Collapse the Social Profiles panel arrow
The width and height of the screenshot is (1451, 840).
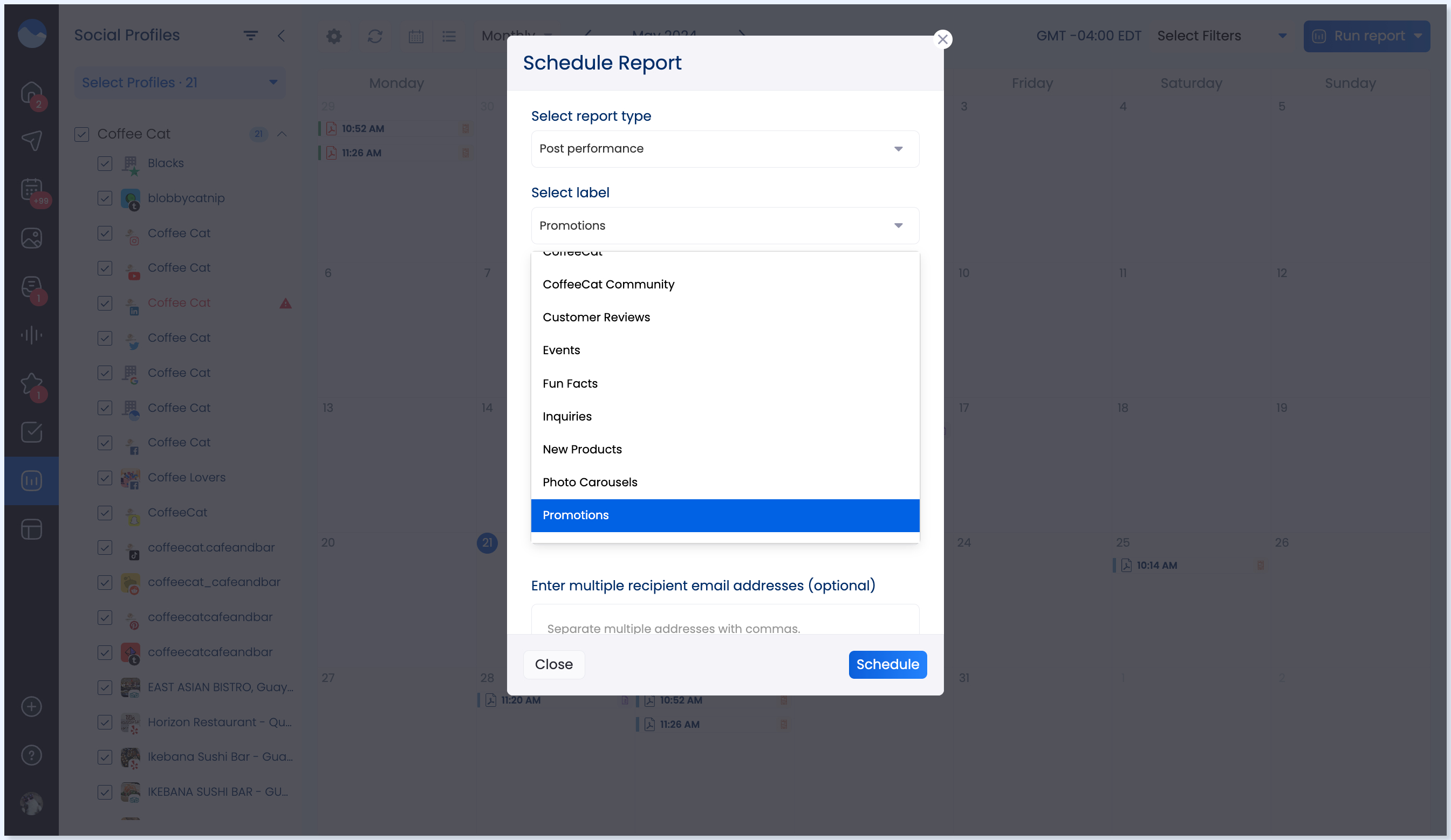[x=281, y=36]
